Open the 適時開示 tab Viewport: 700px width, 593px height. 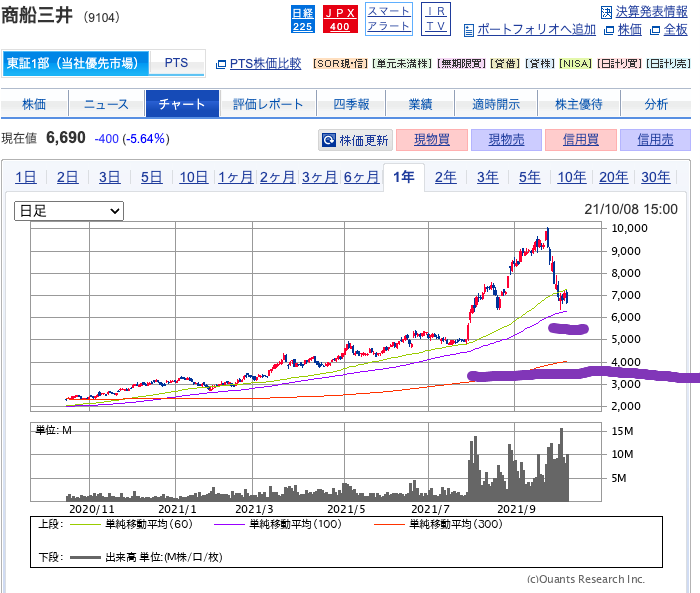pyautogui.click(x=496, y=104)
